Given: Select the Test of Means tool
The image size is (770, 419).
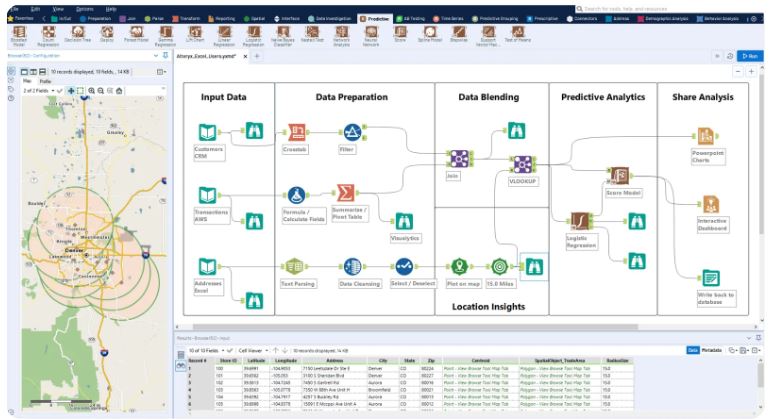Looking at the screenshot, I should (x=518, y=34).
